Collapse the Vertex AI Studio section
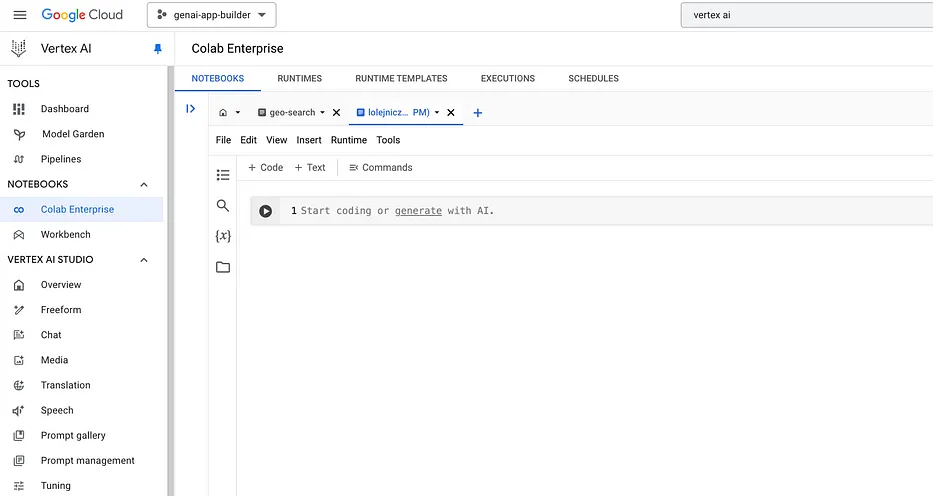The width and height of the screenshot is (933, 496). (143, 260)
